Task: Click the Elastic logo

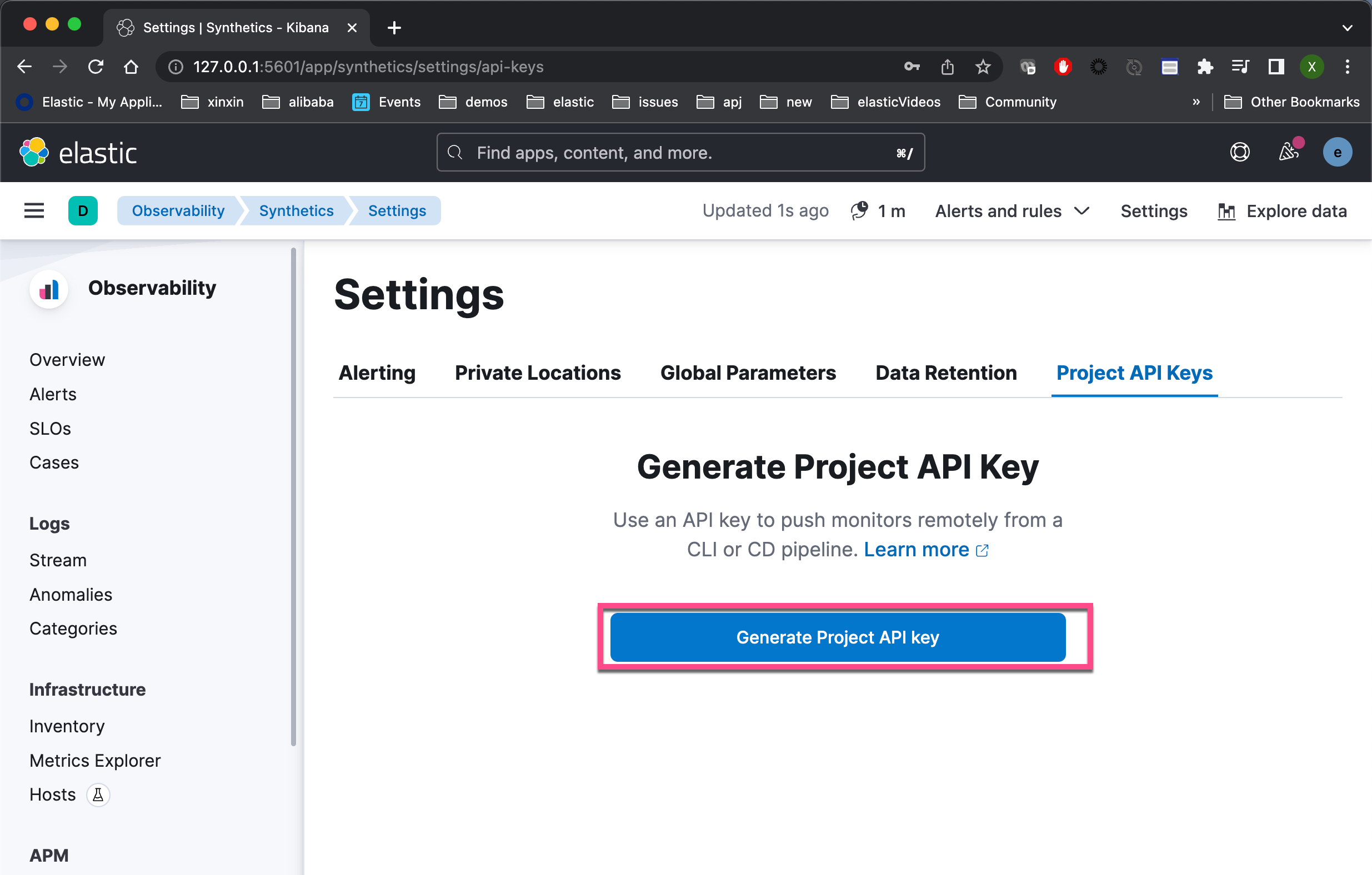Action: click(x=78, y=153)
